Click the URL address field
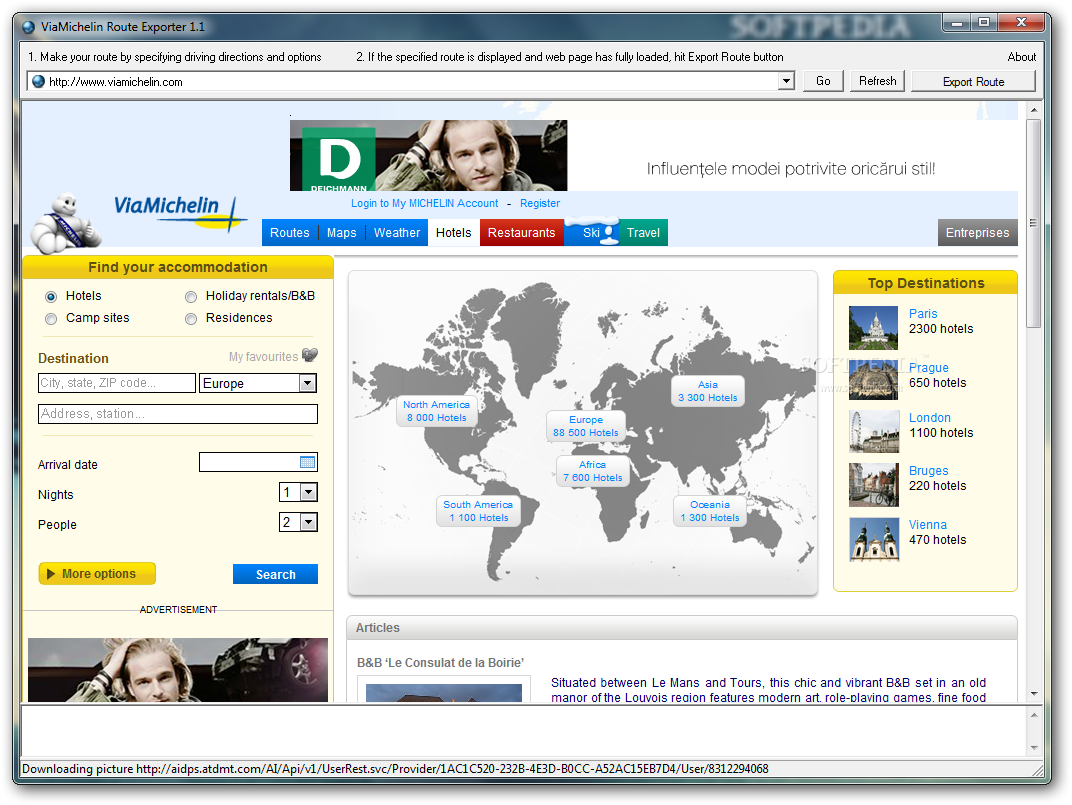 click(x=410, y=81)
